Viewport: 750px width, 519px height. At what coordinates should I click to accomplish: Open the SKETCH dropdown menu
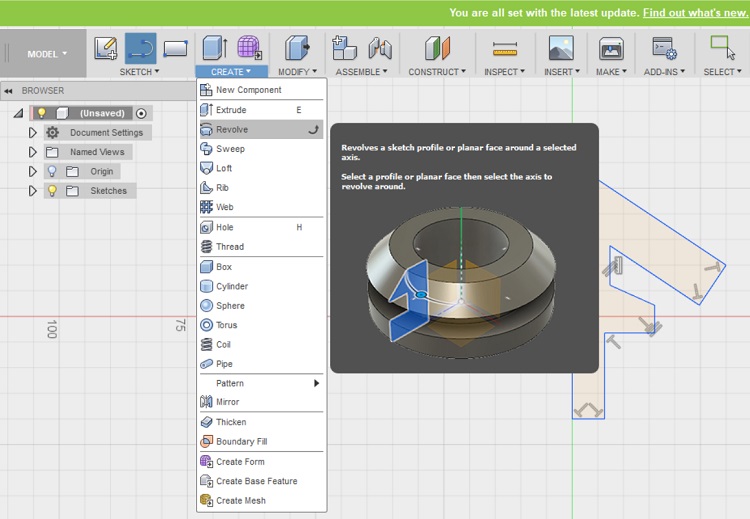(139, 72)
